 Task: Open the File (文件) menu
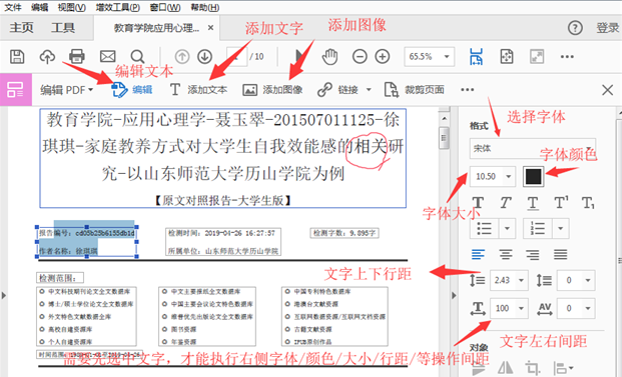[13, 7]
